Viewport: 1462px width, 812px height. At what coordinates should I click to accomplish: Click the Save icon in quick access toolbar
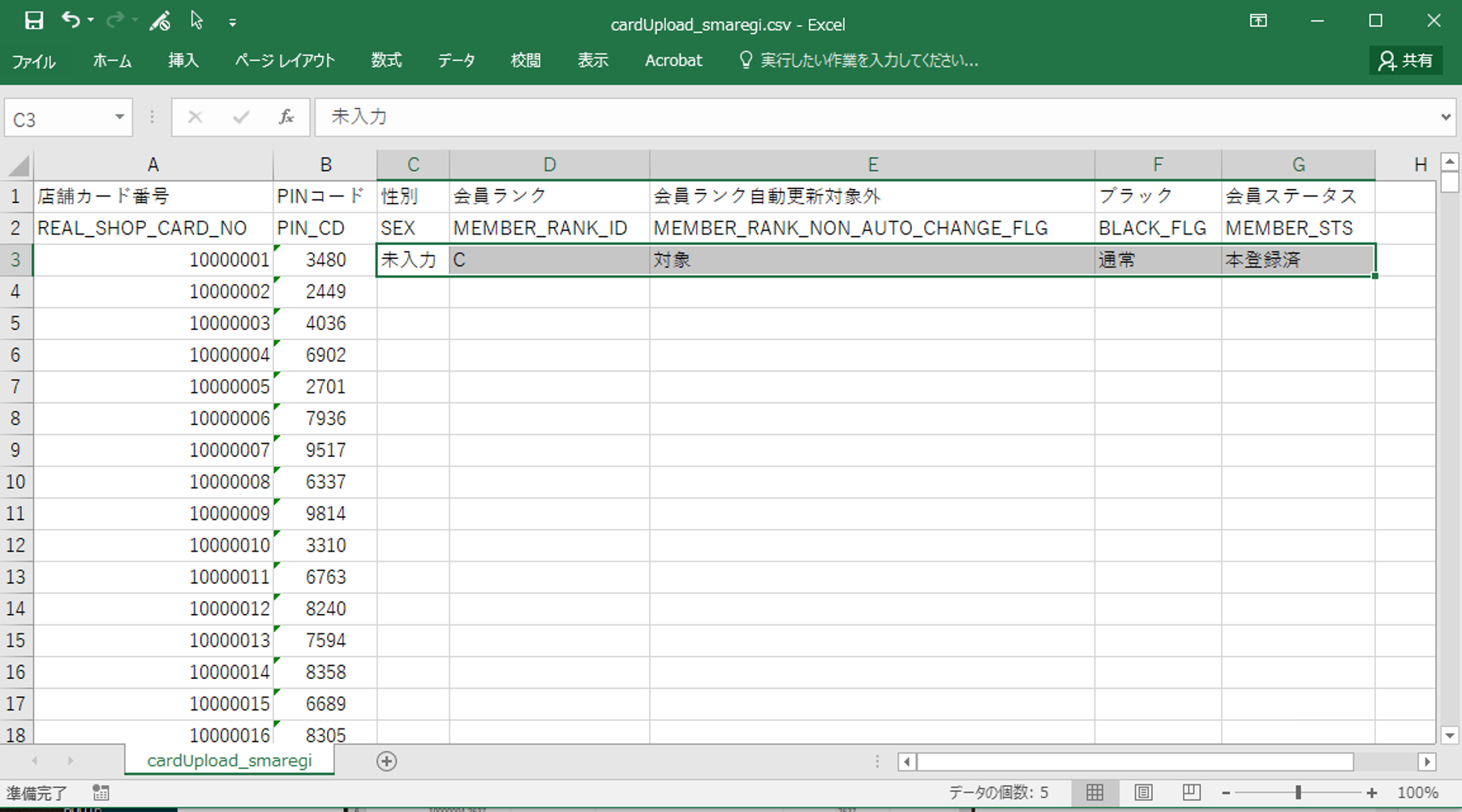click(33, 21)
